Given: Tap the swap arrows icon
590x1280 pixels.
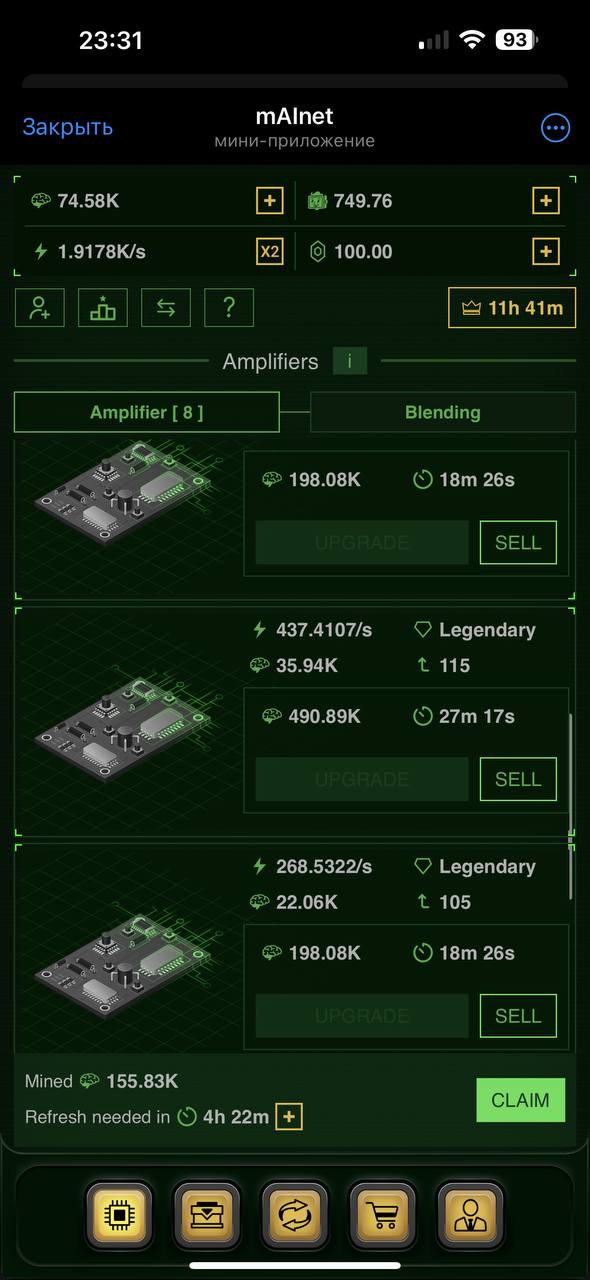Looking at the screenshot, I should point(166,308).
